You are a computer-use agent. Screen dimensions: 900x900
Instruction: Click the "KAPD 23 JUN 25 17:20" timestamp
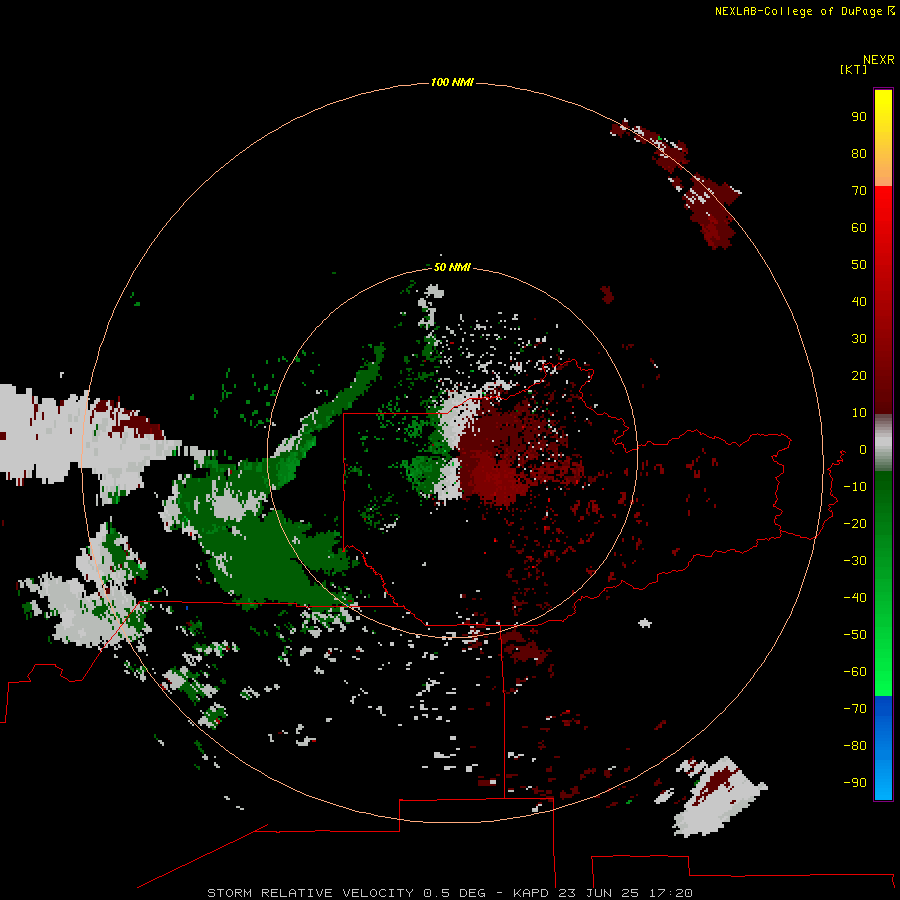tap(603, 893)
